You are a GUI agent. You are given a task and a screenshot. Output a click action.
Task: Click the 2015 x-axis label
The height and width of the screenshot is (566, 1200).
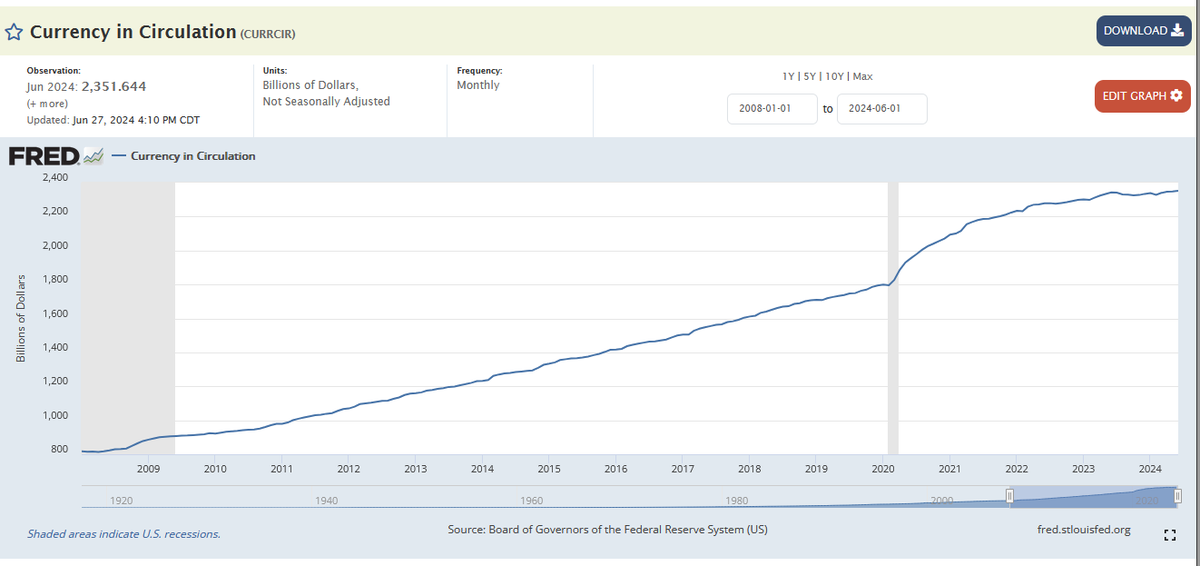tap(548, 468)
